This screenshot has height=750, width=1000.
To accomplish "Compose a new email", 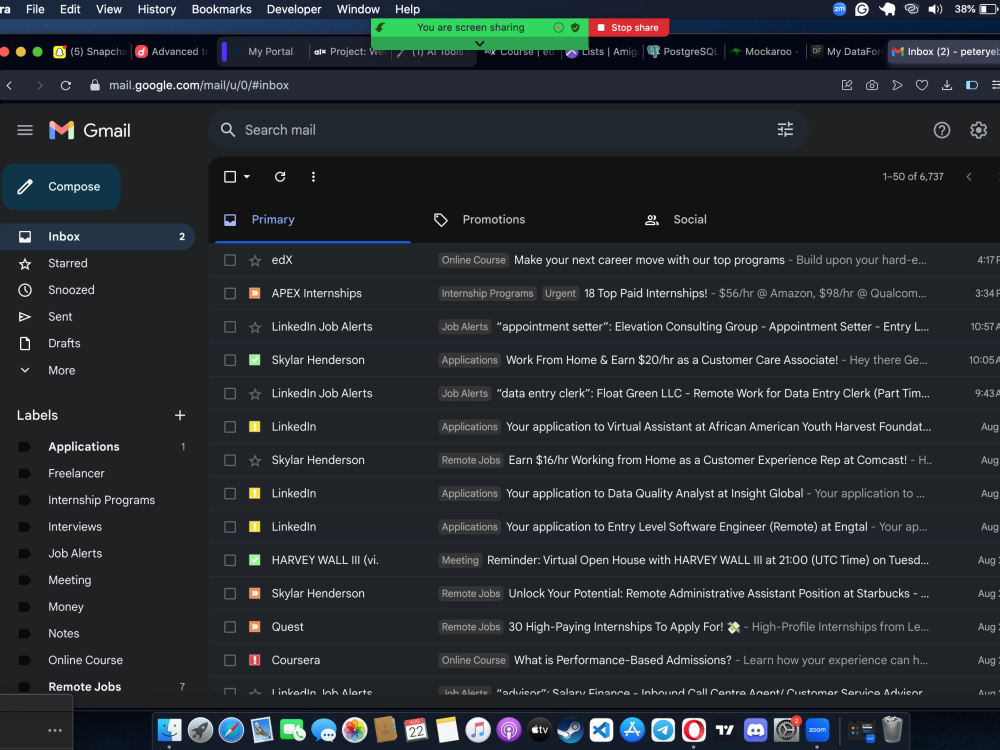I will [61, 187].
